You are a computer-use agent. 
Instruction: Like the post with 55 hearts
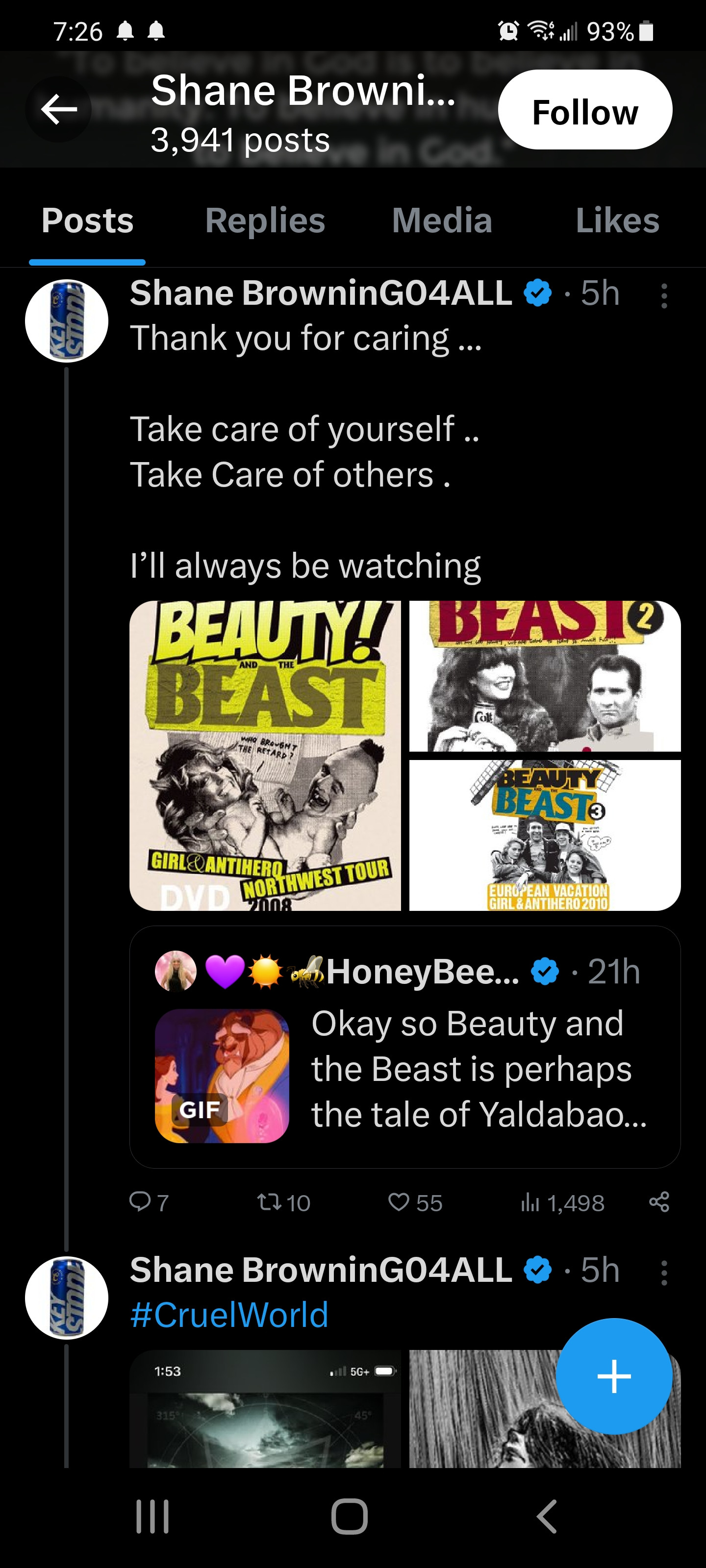click(399, 1201)
